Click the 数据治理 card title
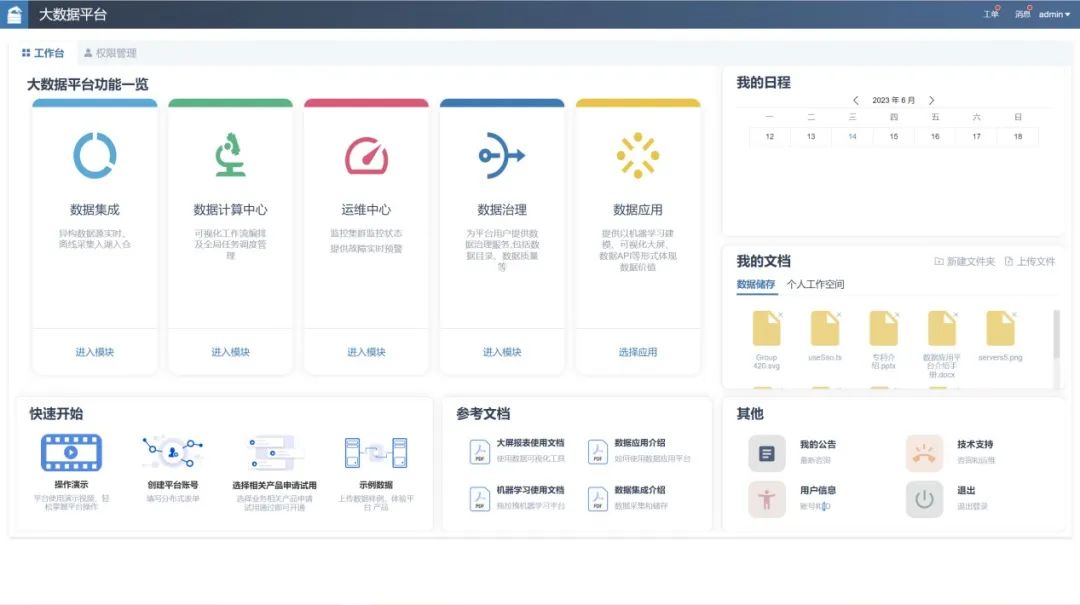 (502, 209)
